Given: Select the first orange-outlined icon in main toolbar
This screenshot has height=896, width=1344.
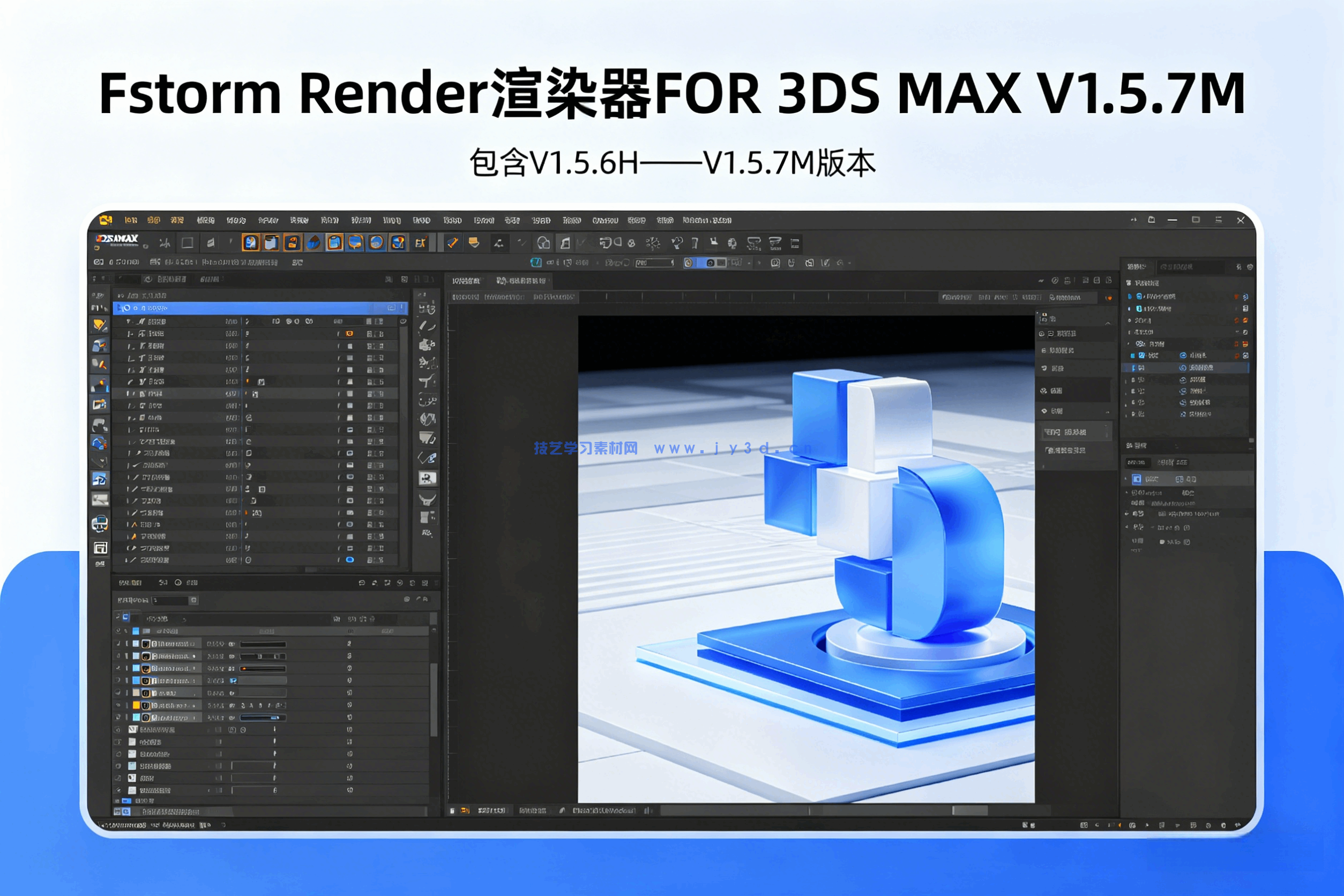Looking at the screenshot, I should [250, 243].
